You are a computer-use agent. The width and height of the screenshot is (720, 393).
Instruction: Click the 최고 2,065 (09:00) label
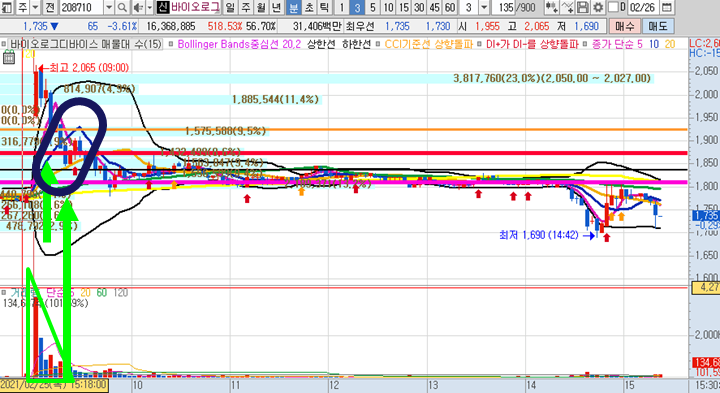click(x=89, y=68)
